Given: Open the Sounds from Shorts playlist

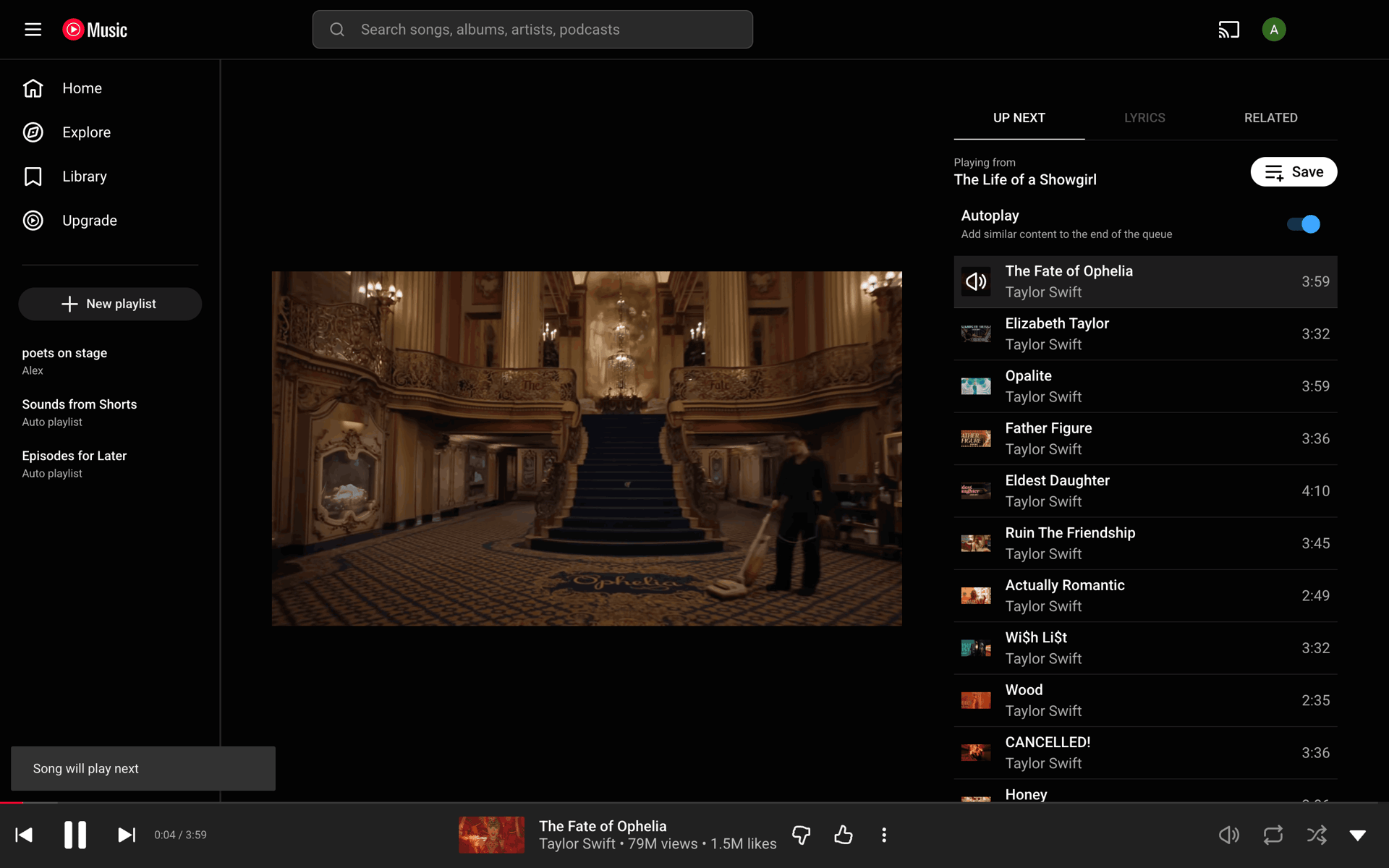Looking at the screenshot, I should pos(110,412).
